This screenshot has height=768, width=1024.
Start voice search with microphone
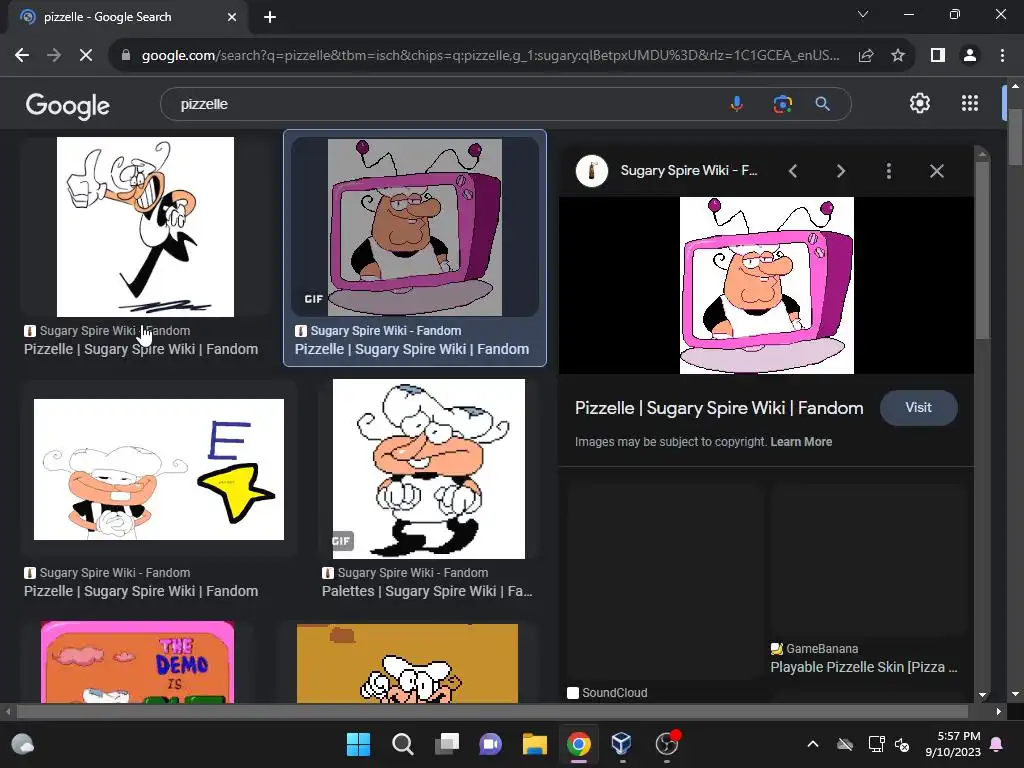[737, 104]
